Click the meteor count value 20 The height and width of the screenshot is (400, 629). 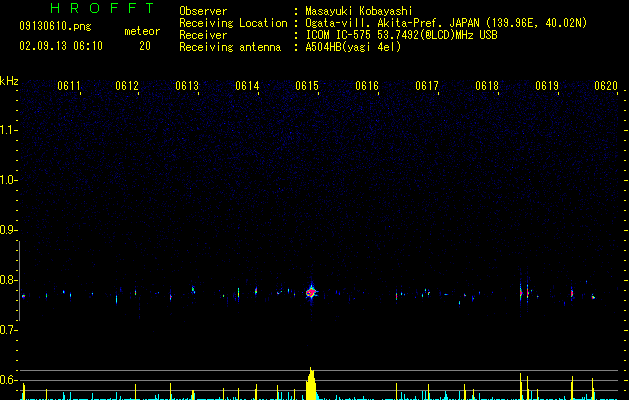coord(145,46)
